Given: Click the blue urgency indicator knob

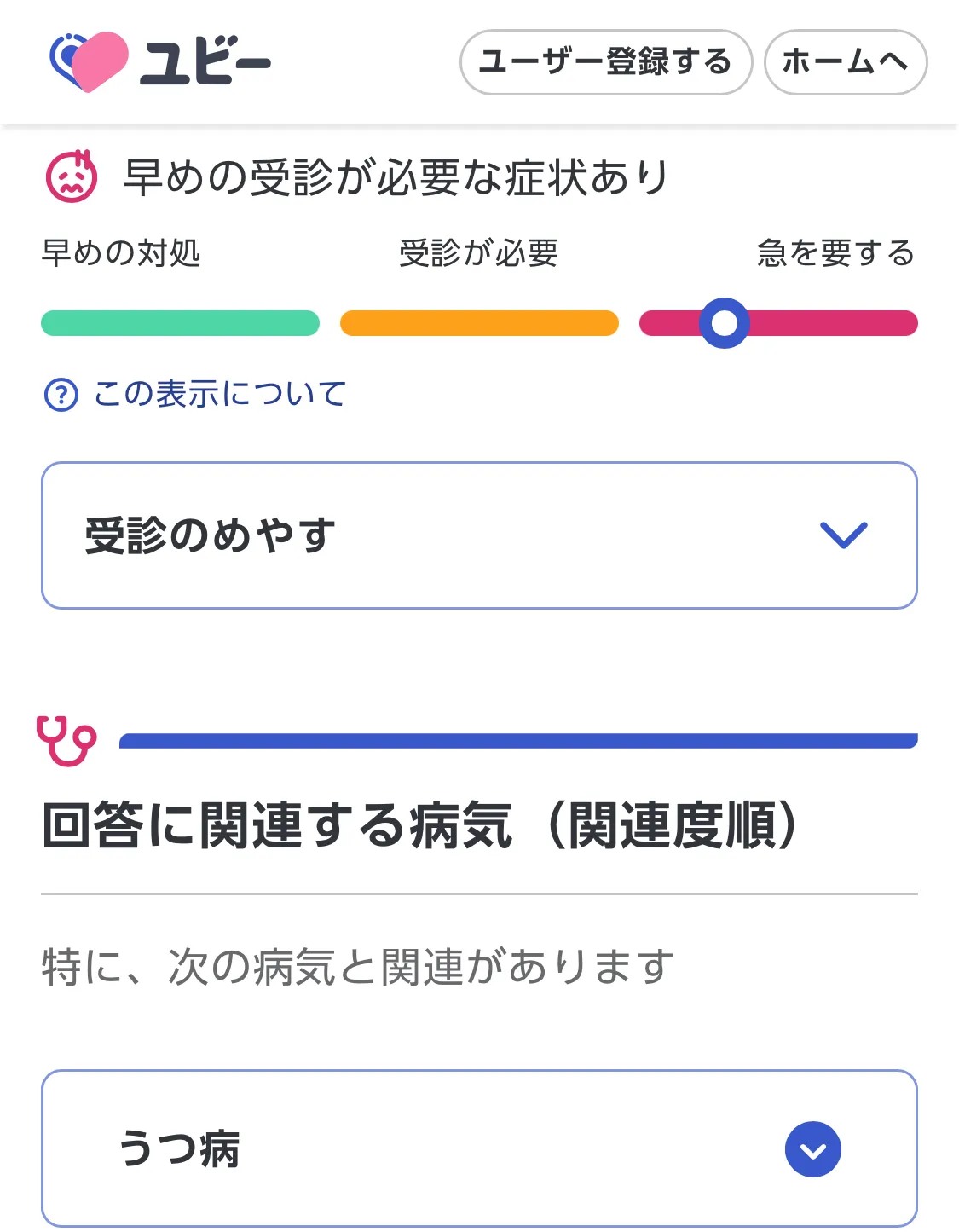Looking at the screenshot, I should (724, 323).
